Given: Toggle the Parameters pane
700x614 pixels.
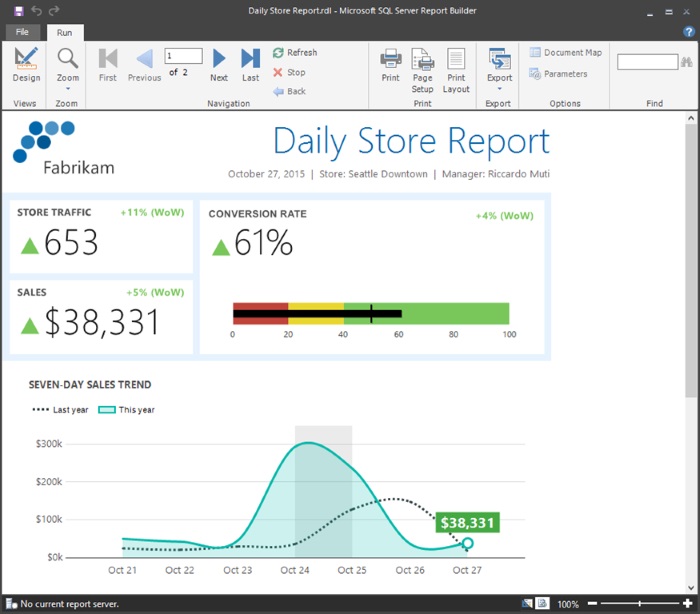Looking at the screenshot, I should click(558, 74).
